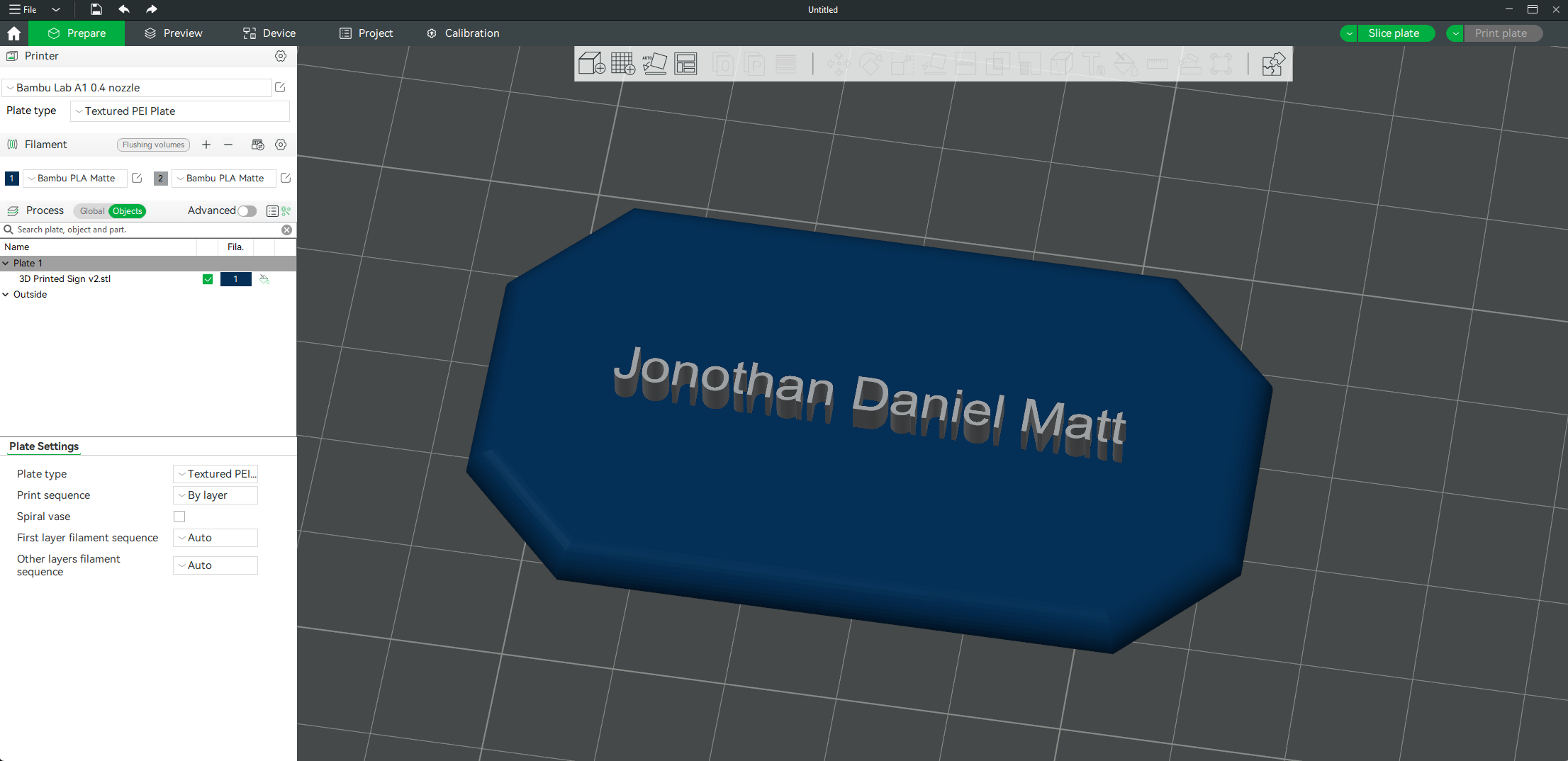Click the Slice plate button
Image resolution: width=1568 pixels, height=761 pixels.
point(1395,33)
